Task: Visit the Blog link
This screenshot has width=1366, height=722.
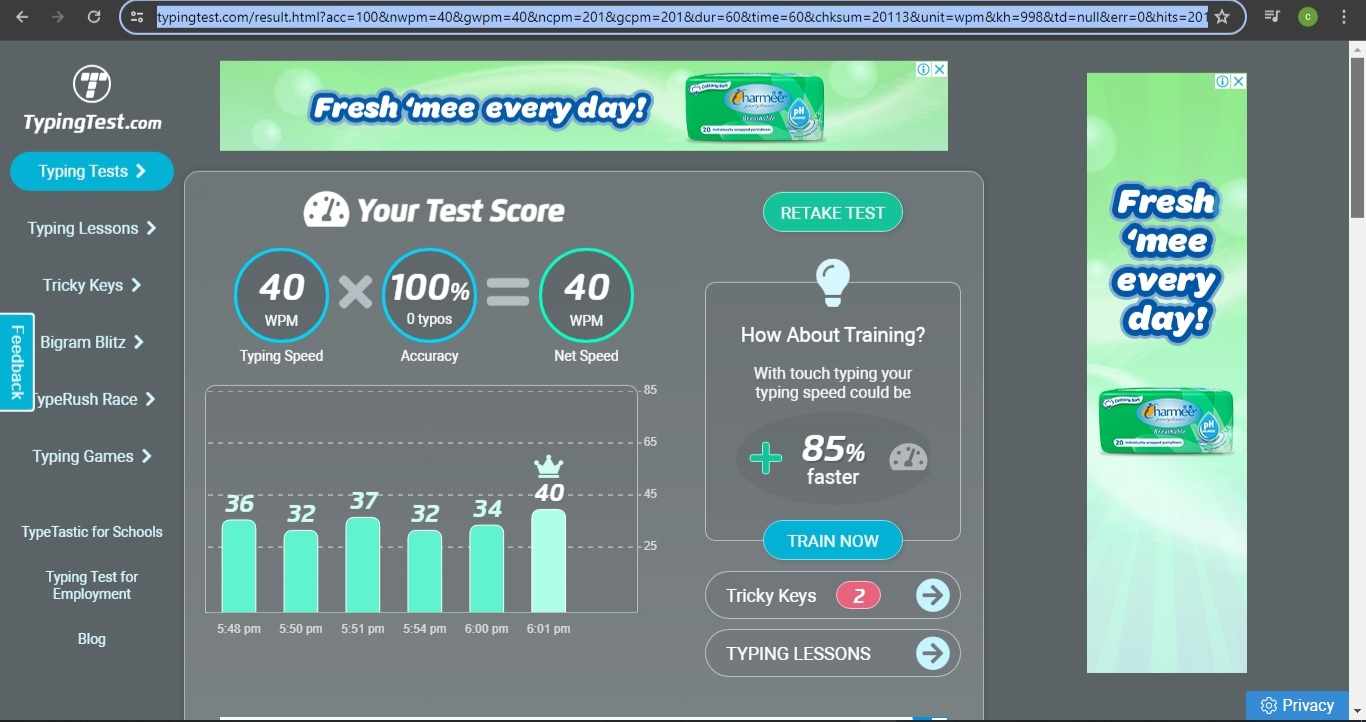Action: coord(92,639)
